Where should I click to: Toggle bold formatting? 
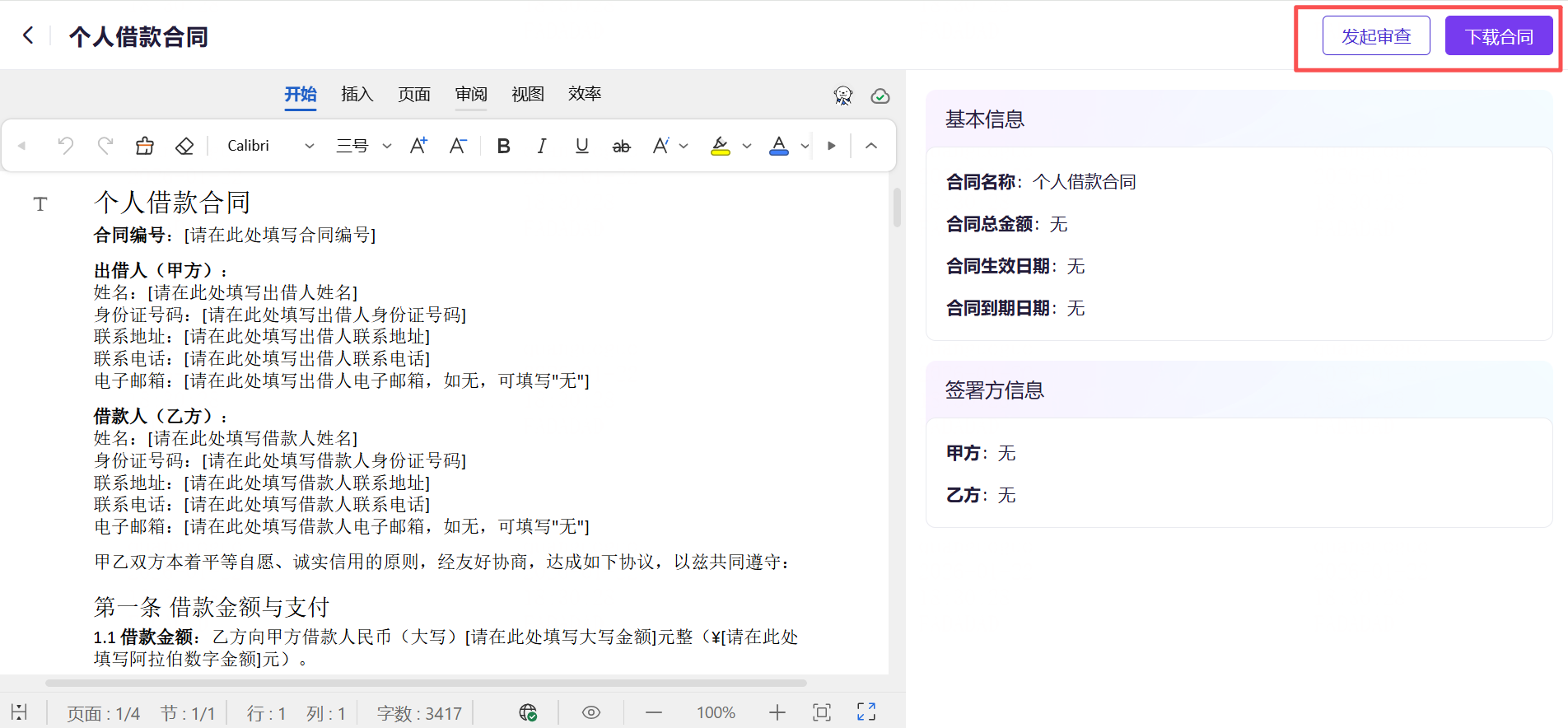click(504, 146)
